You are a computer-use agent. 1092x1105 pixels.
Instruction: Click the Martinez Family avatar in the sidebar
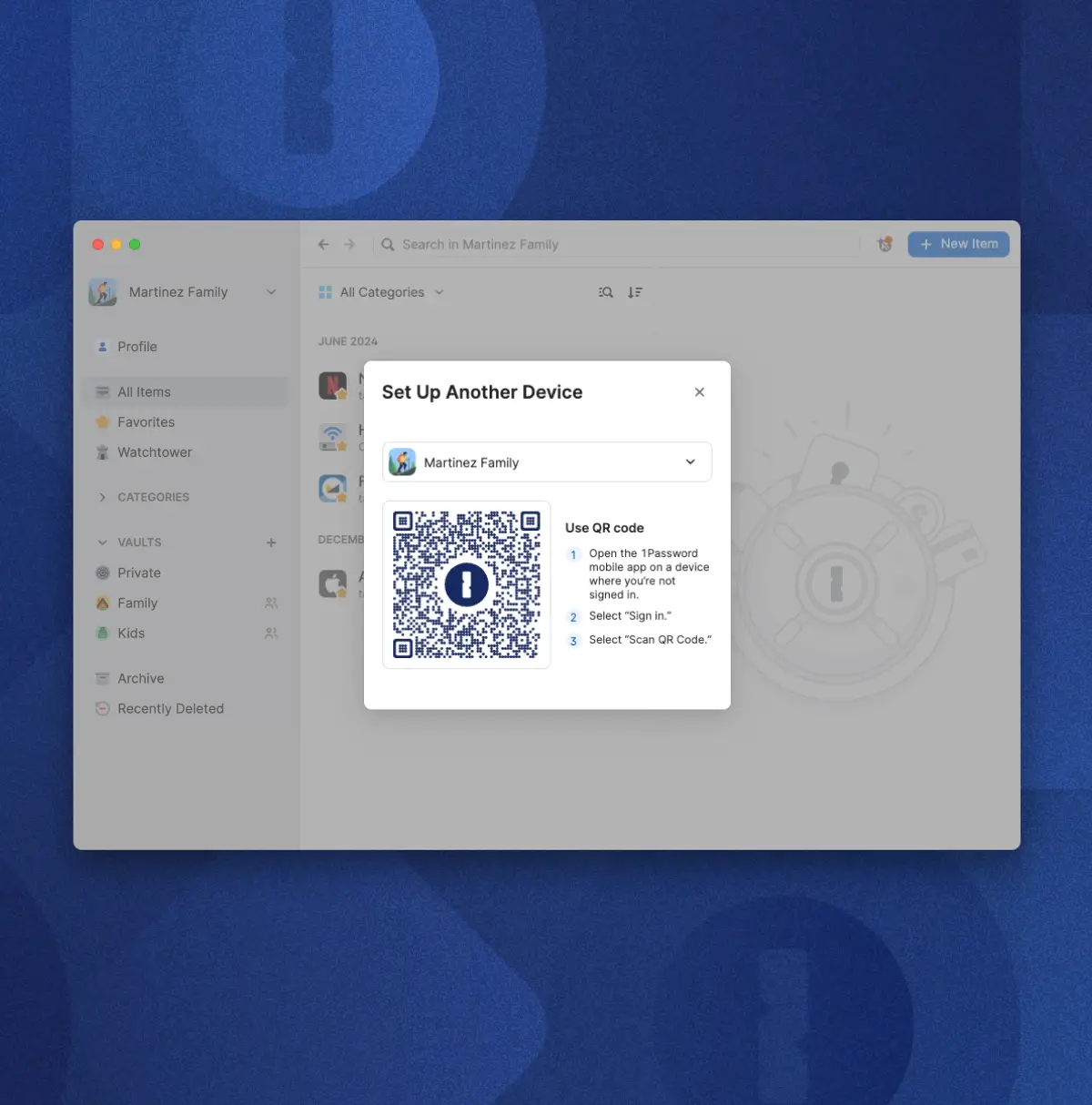point(103,292)
